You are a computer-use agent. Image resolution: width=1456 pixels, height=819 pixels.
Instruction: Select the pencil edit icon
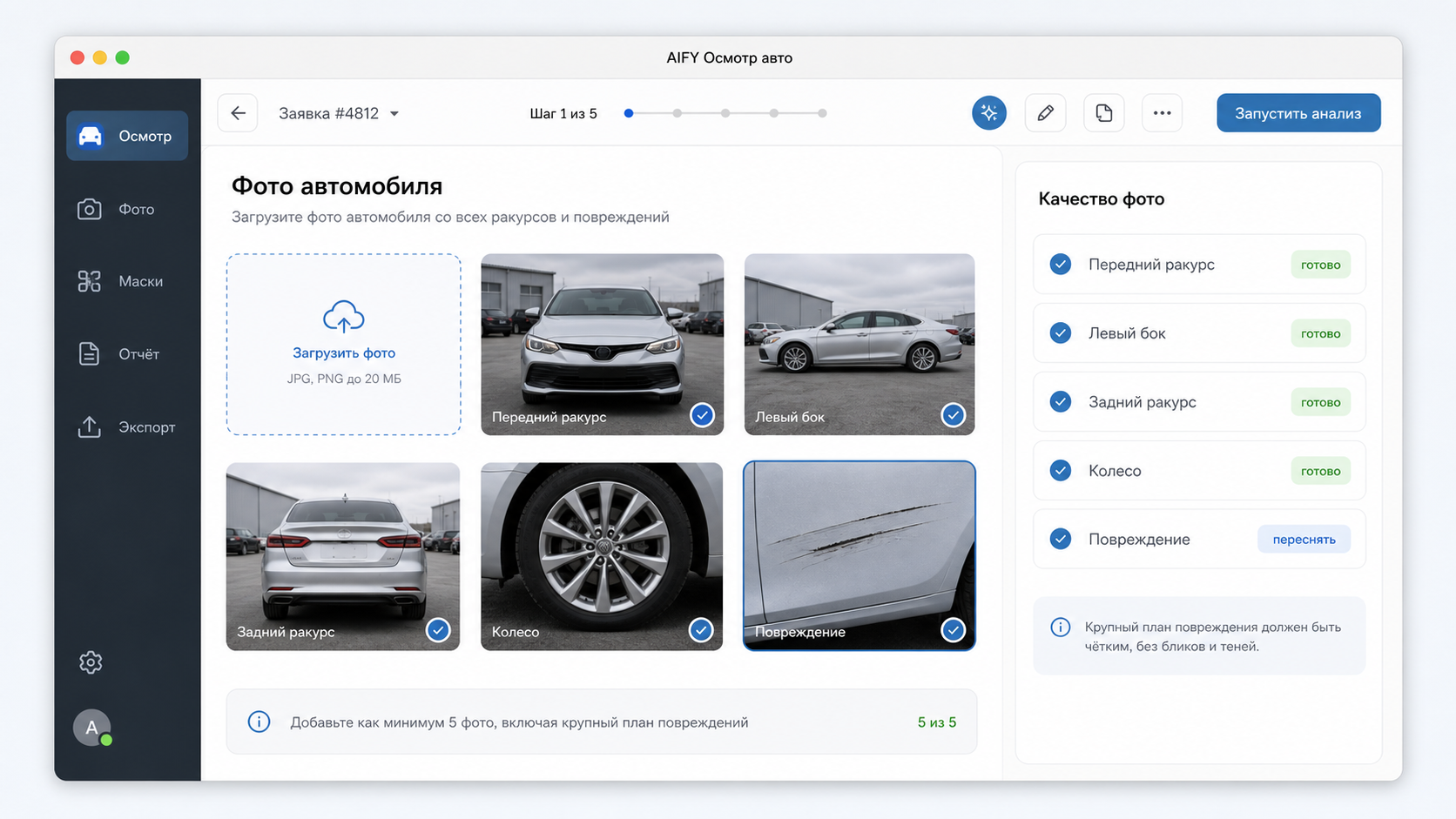coord(1046,113)
